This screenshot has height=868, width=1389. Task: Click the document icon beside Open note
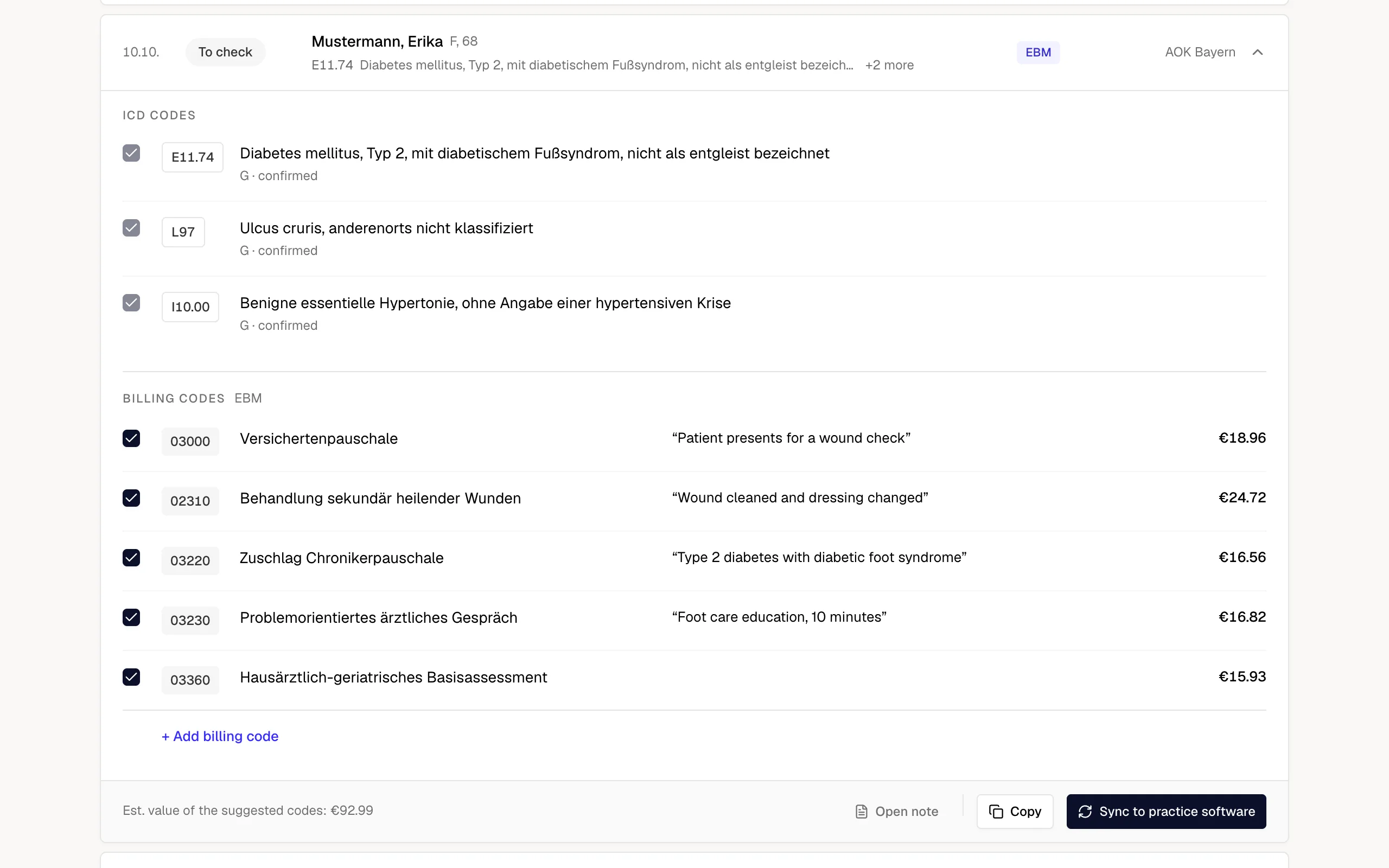click(x=862, y=811)
